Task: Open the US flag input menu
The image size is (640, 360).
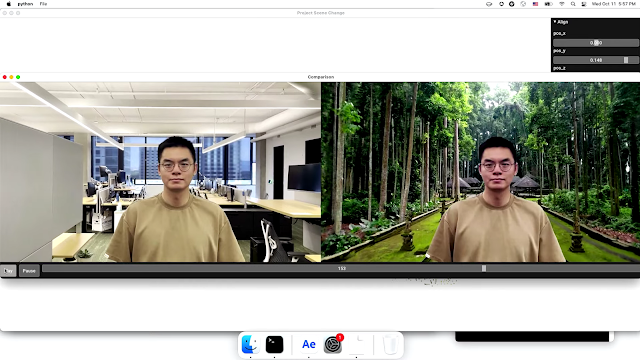Action: click(x=536, y=4)
